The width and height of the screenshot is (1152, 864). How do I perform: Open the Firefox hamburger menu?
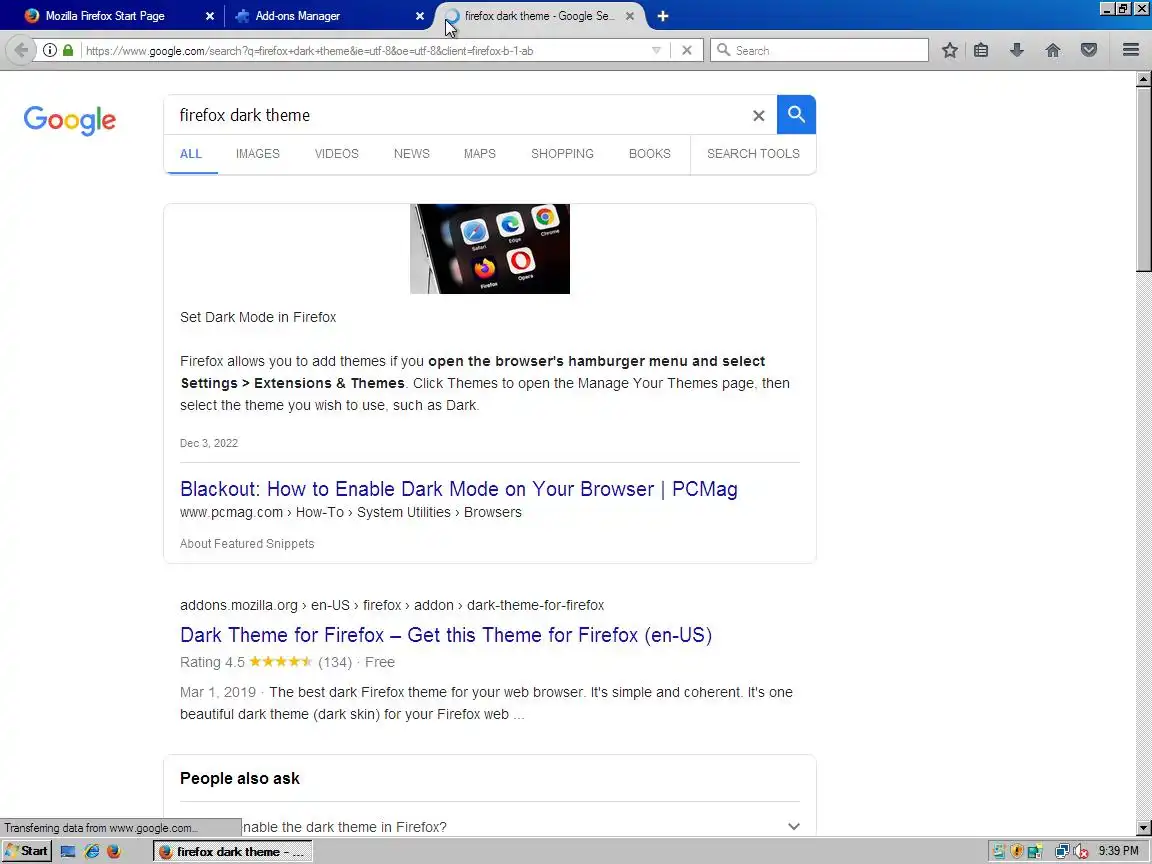[x=1131, y=50]
